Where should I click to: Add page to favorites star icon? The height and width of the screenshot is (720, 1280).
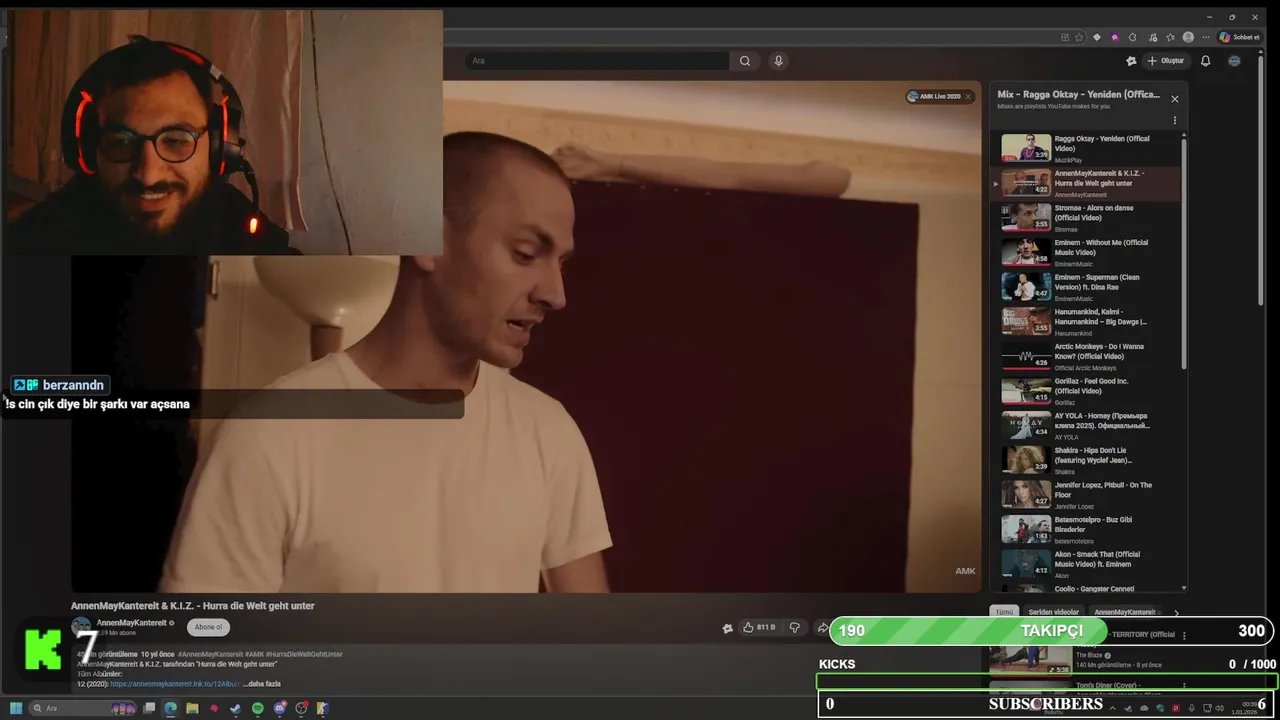pyautogui.click(x=1079, y=37)
